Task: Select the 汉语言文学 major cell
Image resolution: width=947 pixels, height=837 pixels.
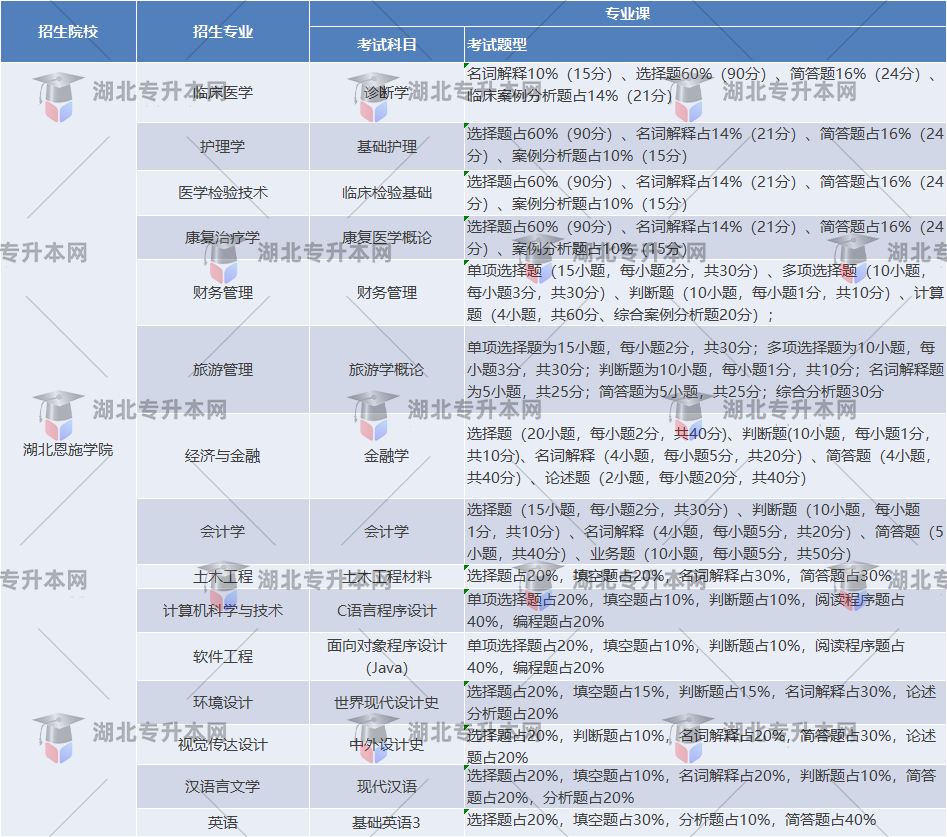Action: click(x=223, y=786)
